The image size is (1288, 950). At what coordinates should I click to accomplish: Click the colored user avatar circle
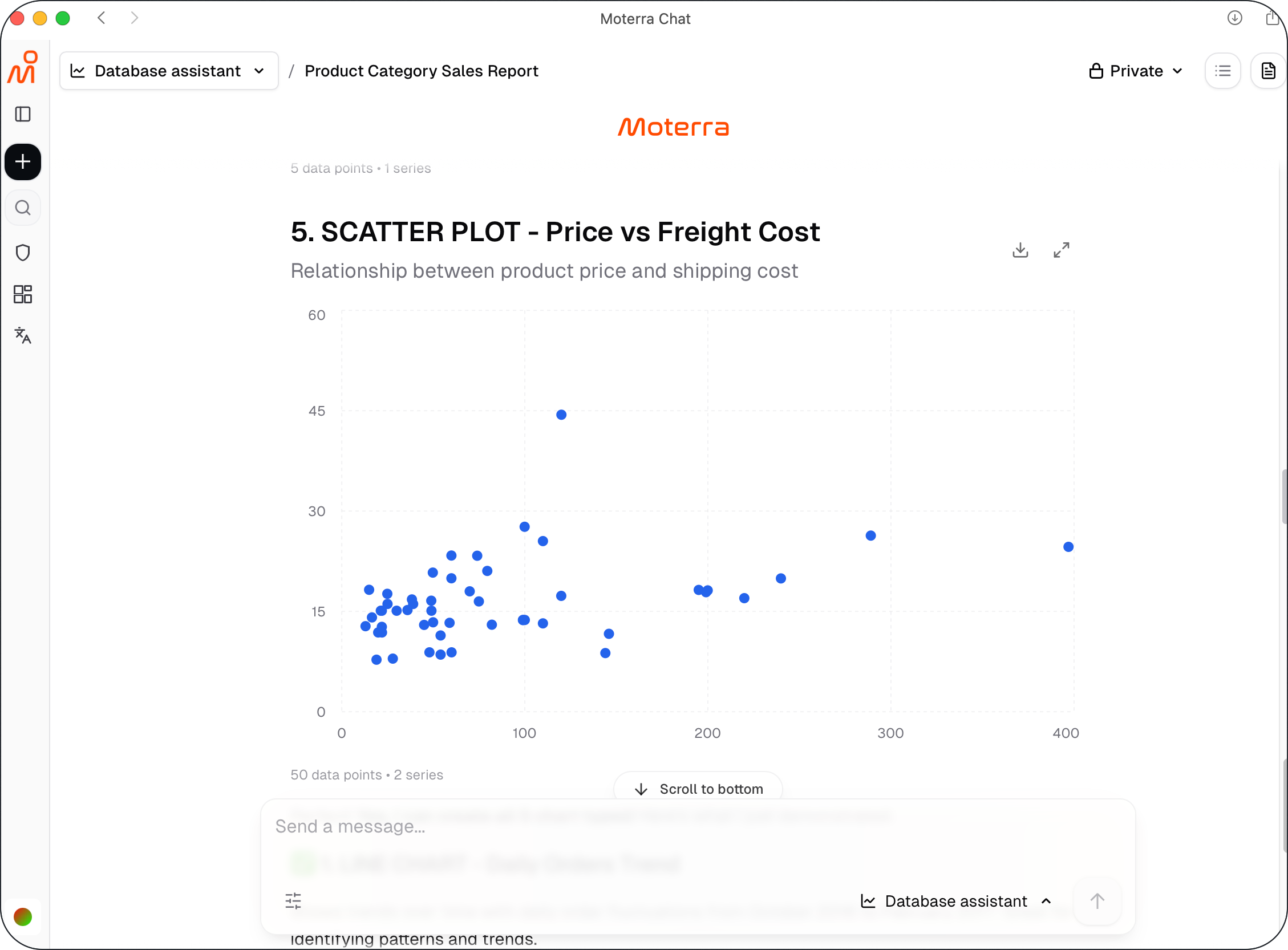click(22, 917)
